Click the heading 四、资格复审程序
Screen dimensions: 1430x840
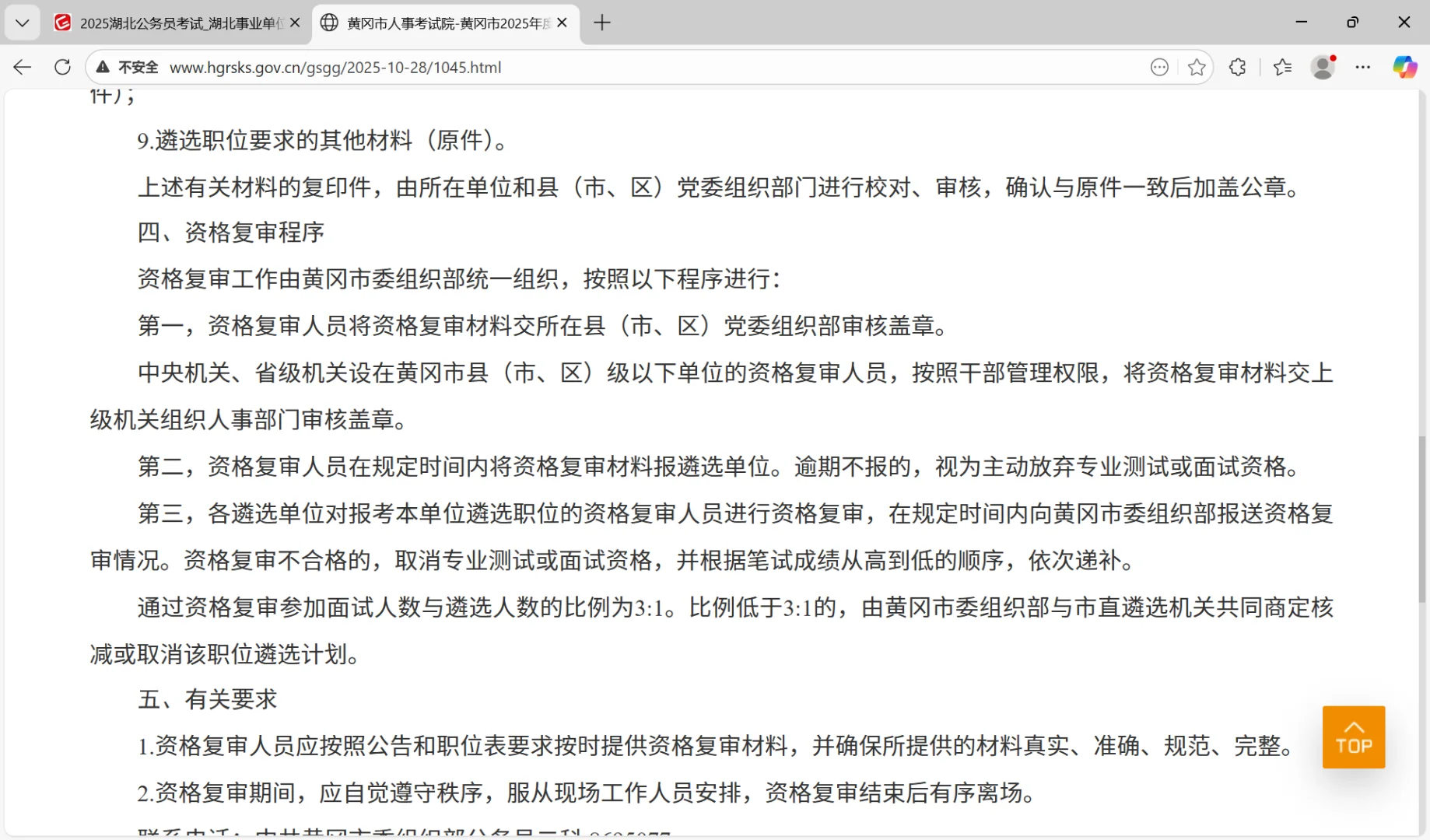point(231,233)
